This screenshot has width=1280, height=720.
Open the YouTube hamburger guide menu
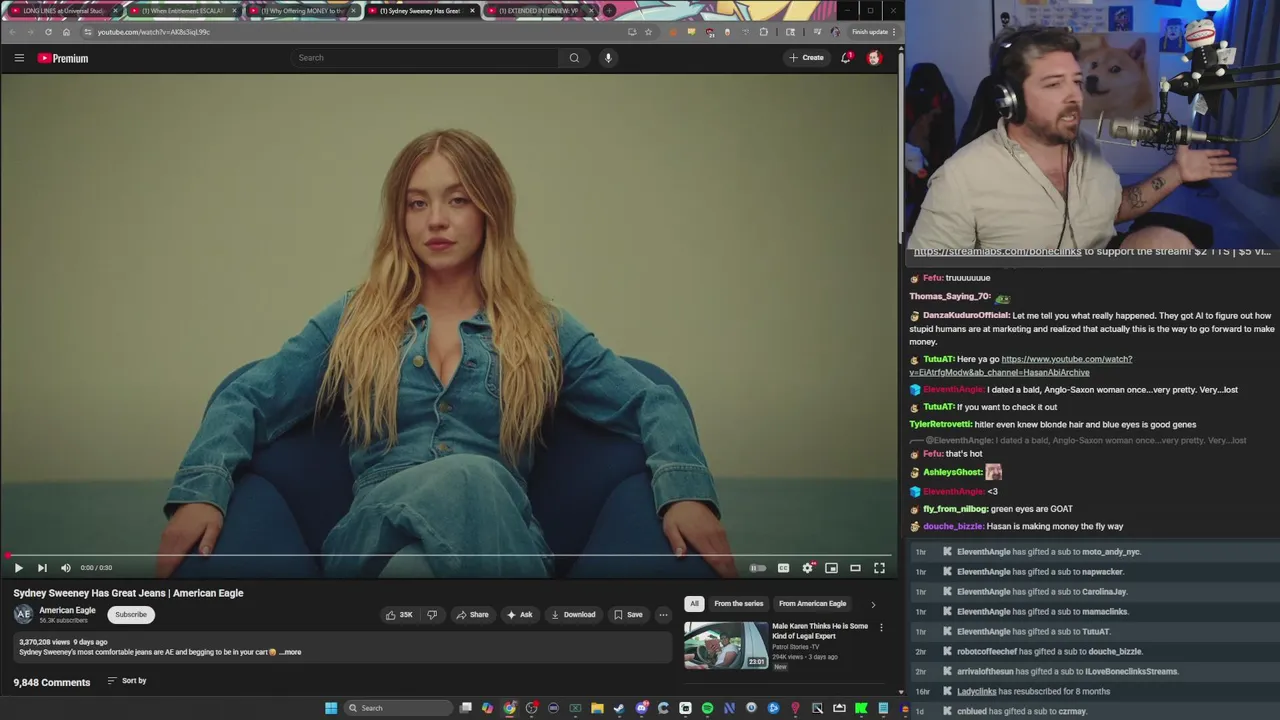(x=19, y=58)
